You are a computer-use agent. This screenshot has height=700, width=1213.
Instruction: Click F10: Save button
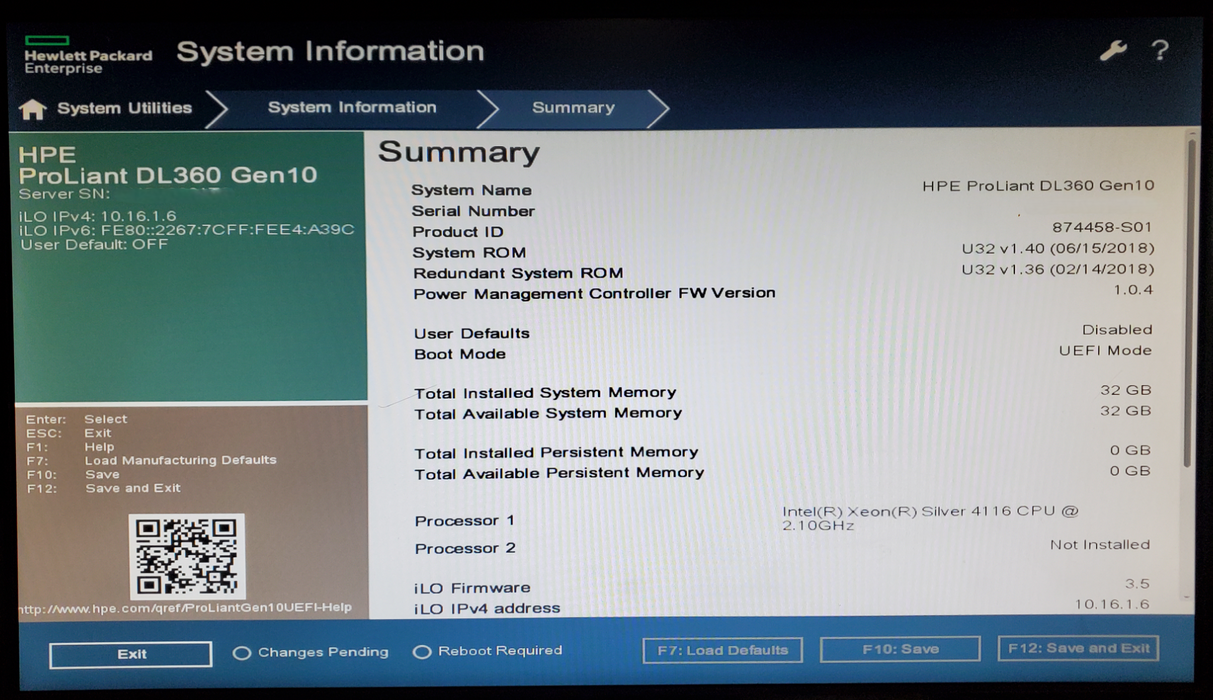pos(900,649)
